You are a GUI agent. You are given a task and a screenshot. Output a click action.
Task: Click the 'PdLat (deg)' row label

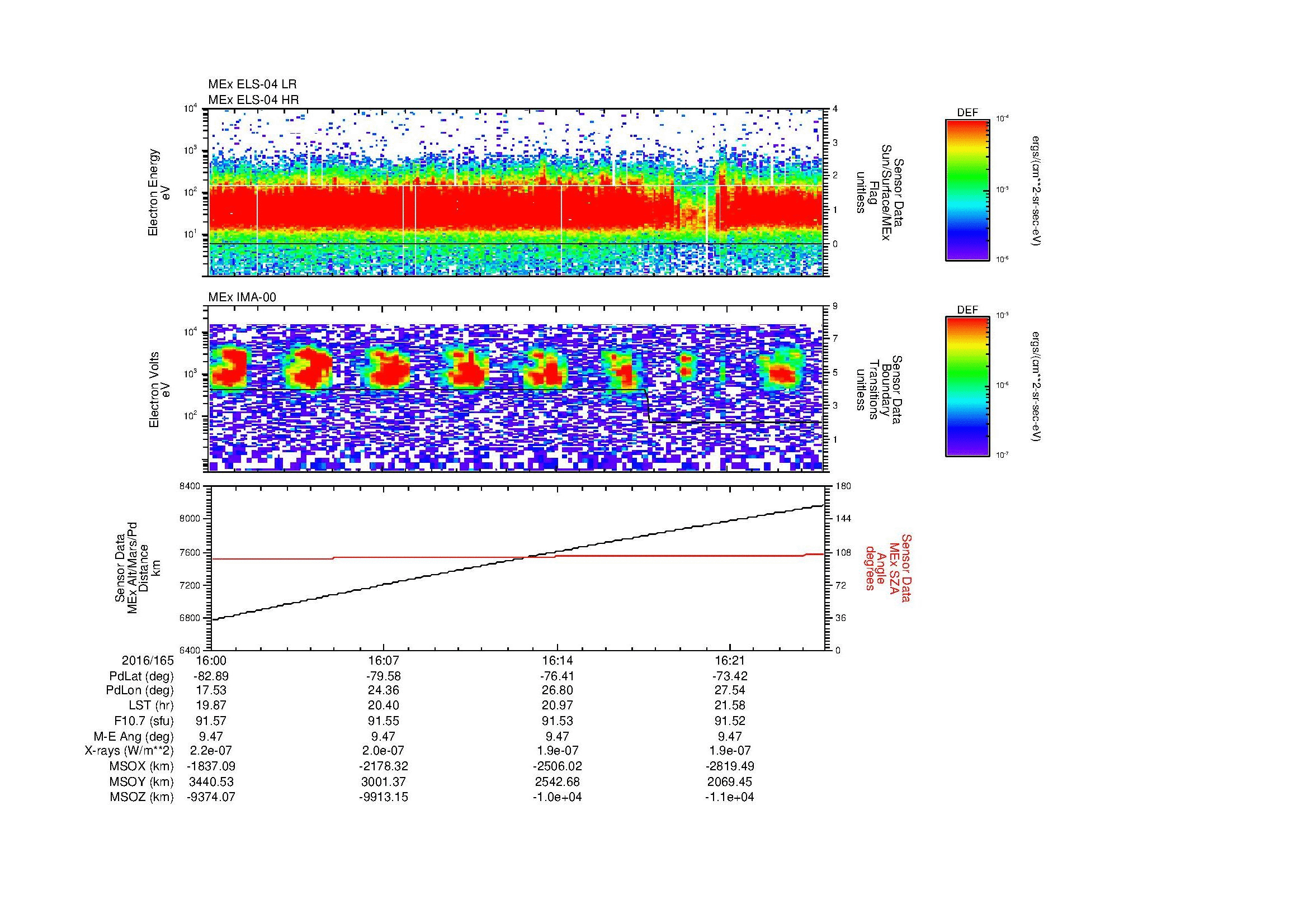(x=141, y=676)
